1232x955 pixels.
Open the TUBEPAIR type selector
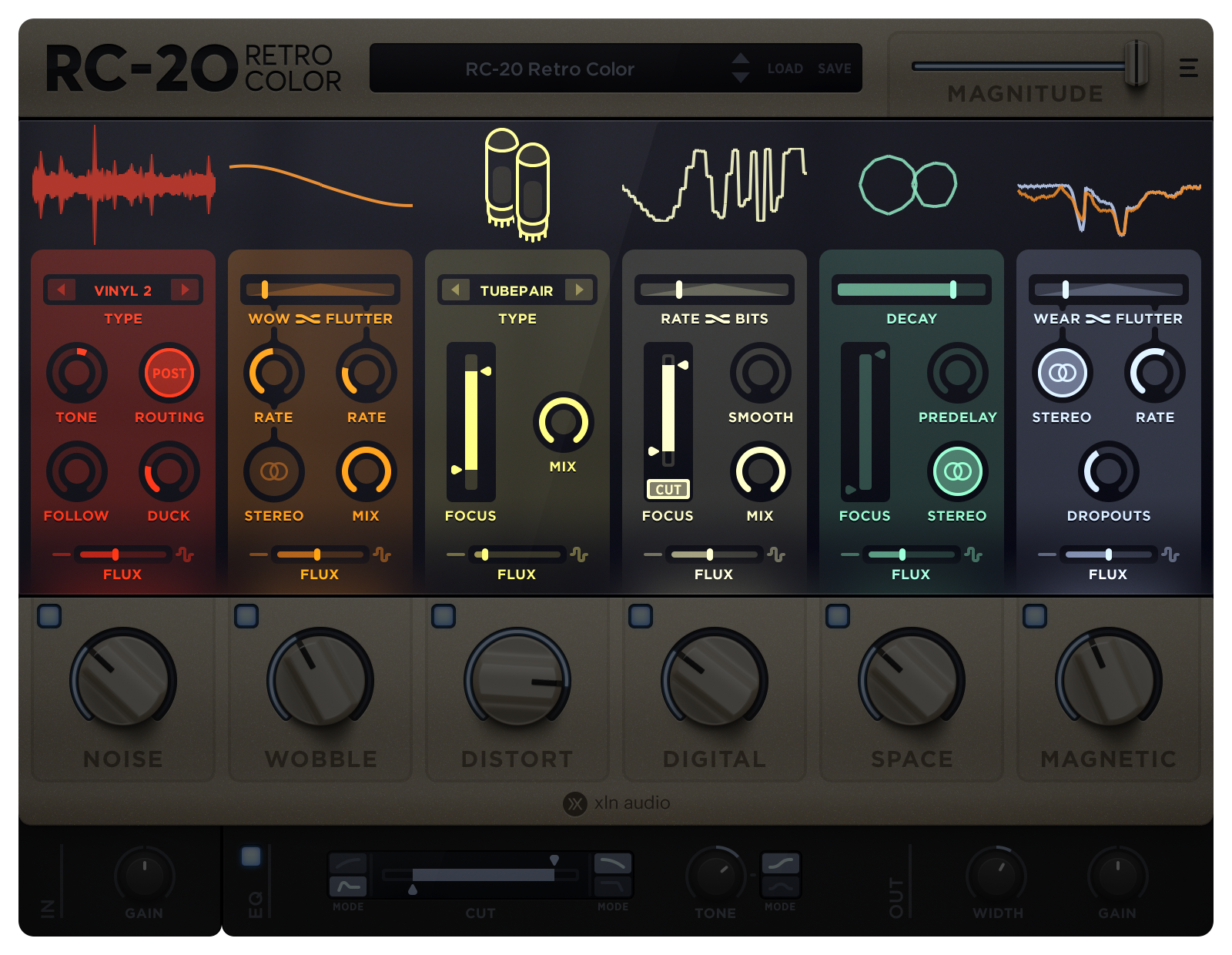point(517,290)
